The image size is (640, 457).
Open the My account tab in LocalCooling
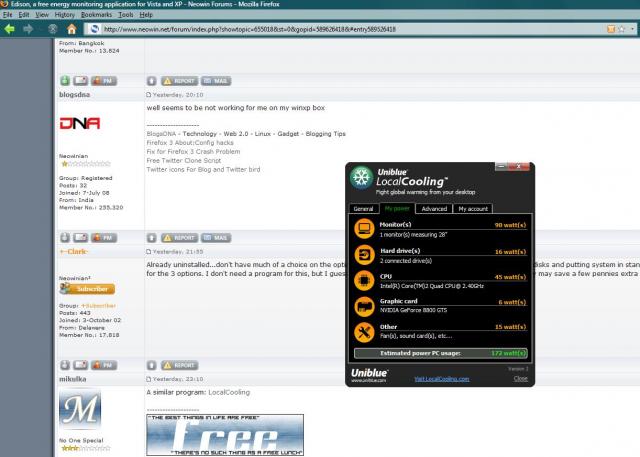(473, 209)
